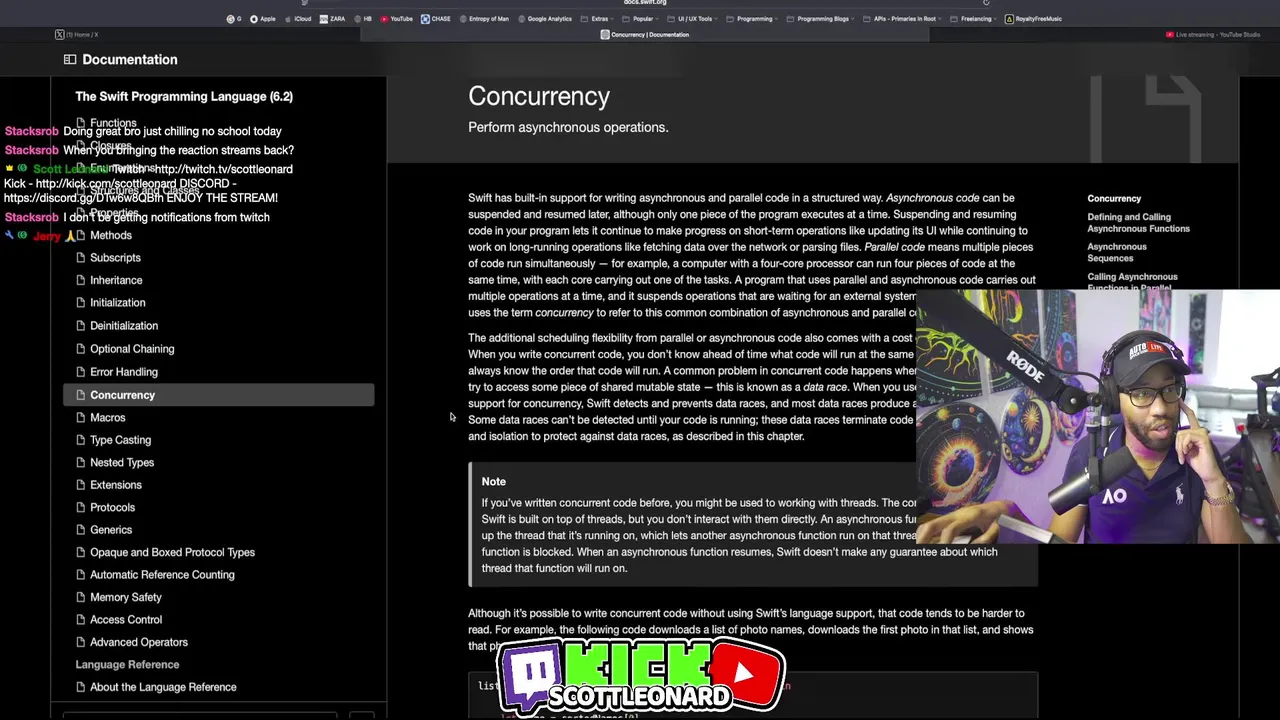The width and height of the screenshot is (1280, 720).
Task: Open the Initialization page in sidebar
Action: pos(118,303)
